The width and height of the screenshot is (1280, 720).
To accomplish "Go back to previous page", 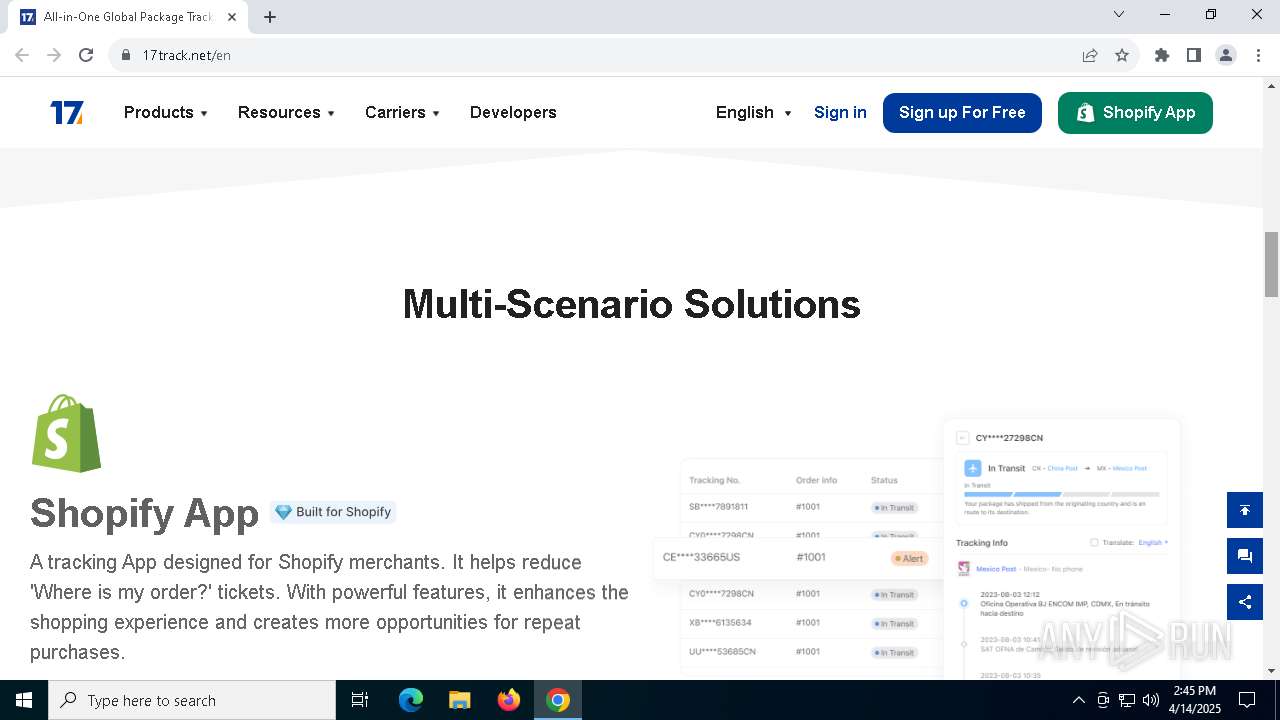I will [x=22, y=55].
